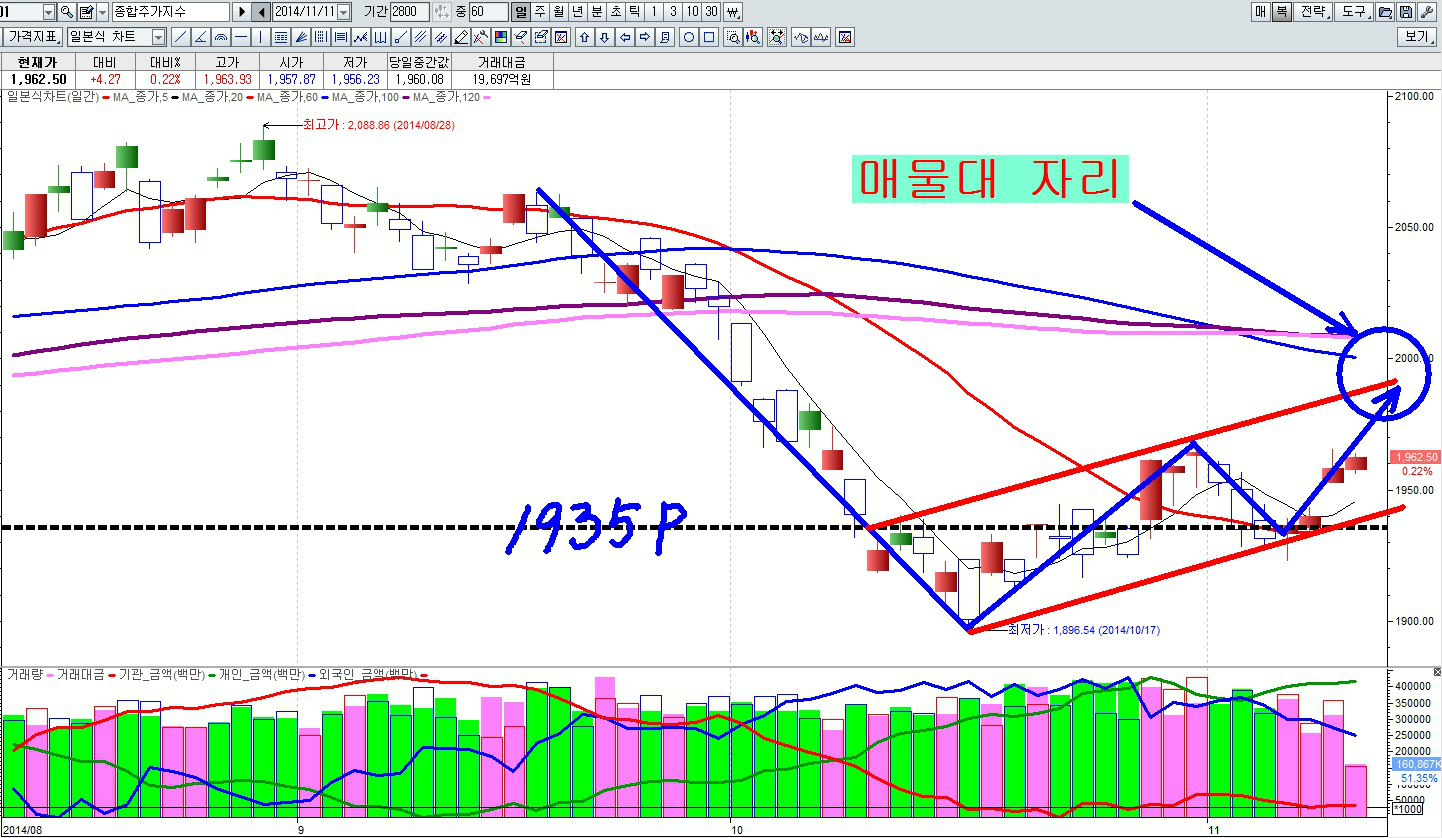
Task: Click the 기간 input field showing 2800
Action: 409,12
